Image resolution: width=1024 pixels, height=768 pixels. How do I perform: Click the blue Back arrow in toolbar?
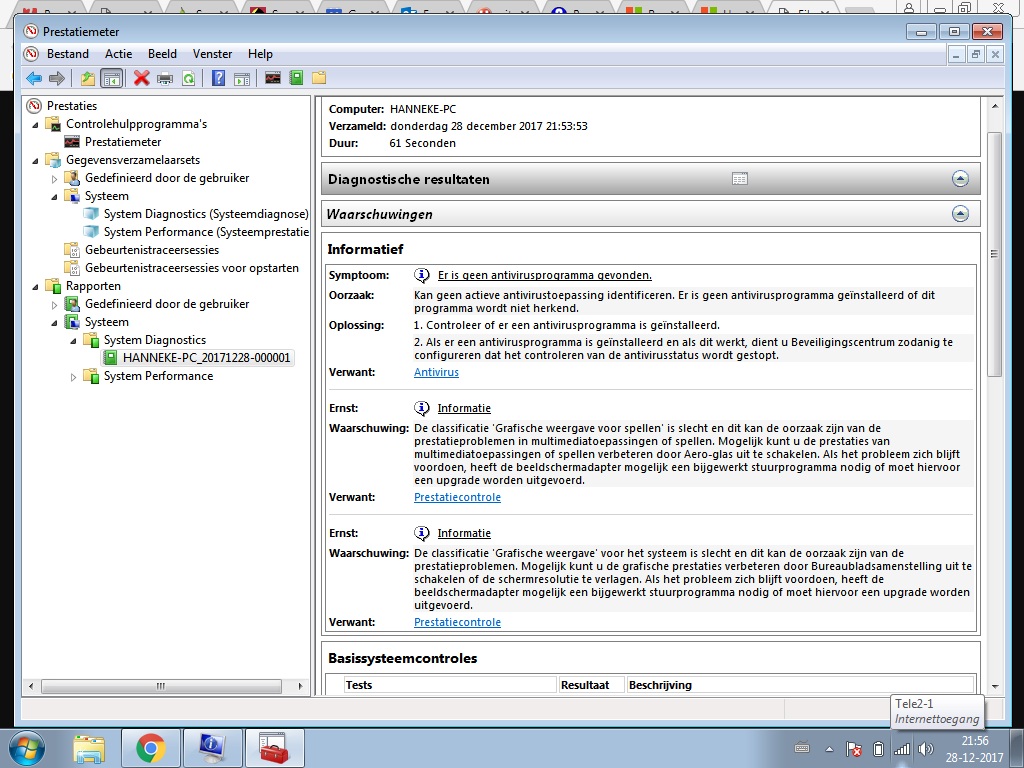tap(34, 78)
